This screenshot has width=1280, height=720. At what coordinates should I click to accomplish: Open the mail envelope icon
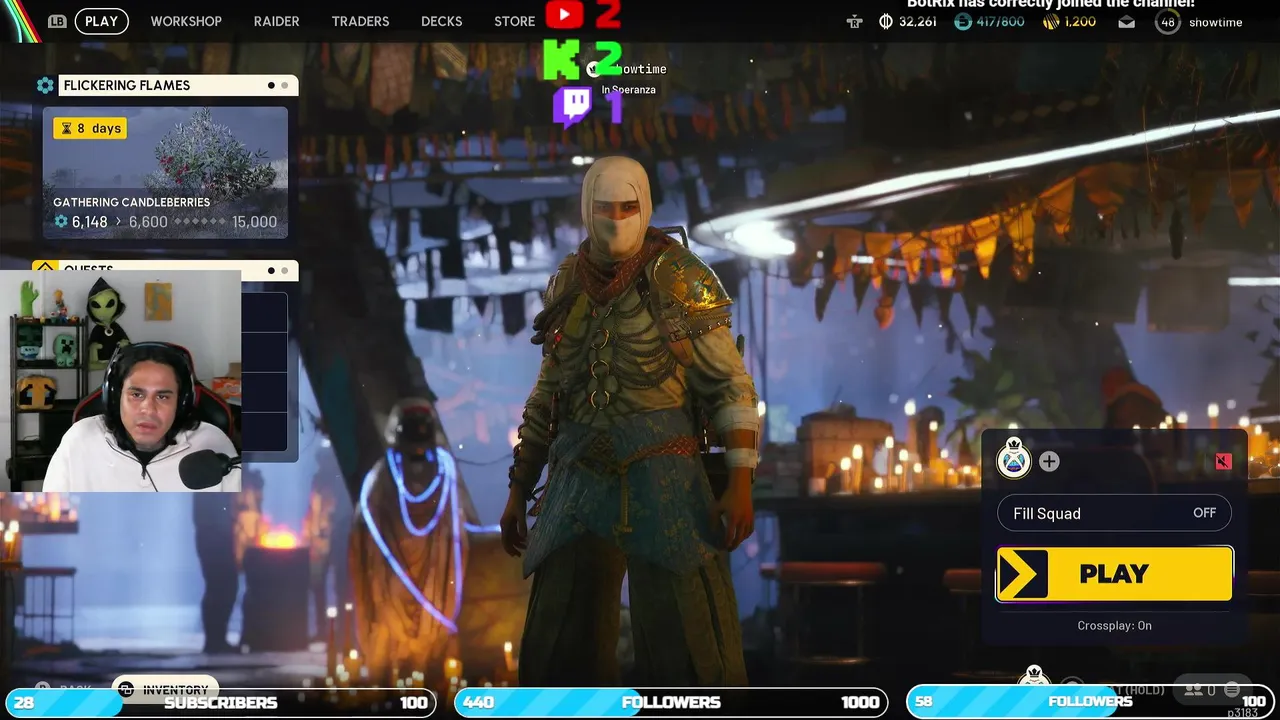(x=1127, y=21)
